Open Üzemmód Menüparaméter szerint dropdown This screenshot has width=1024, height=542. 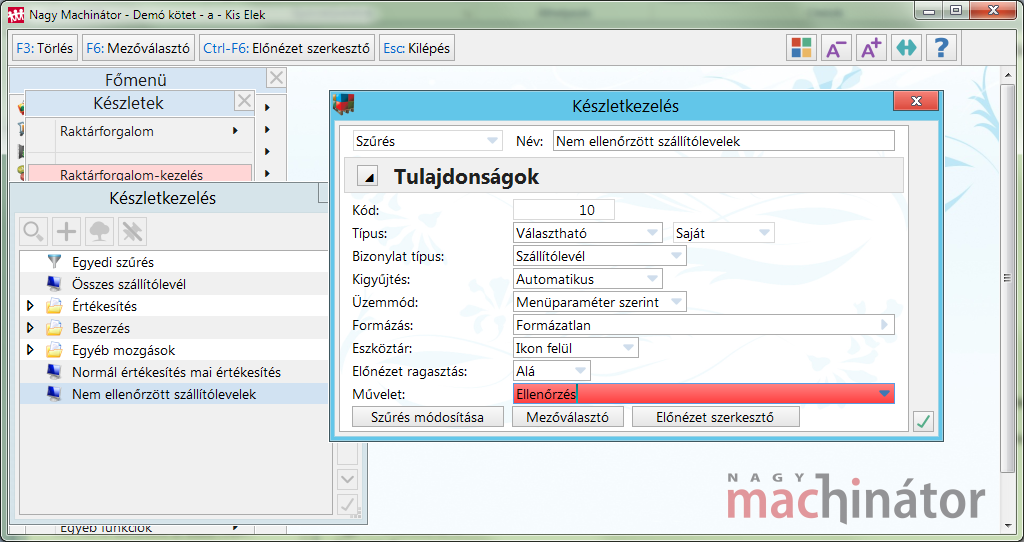click(600, 302)
